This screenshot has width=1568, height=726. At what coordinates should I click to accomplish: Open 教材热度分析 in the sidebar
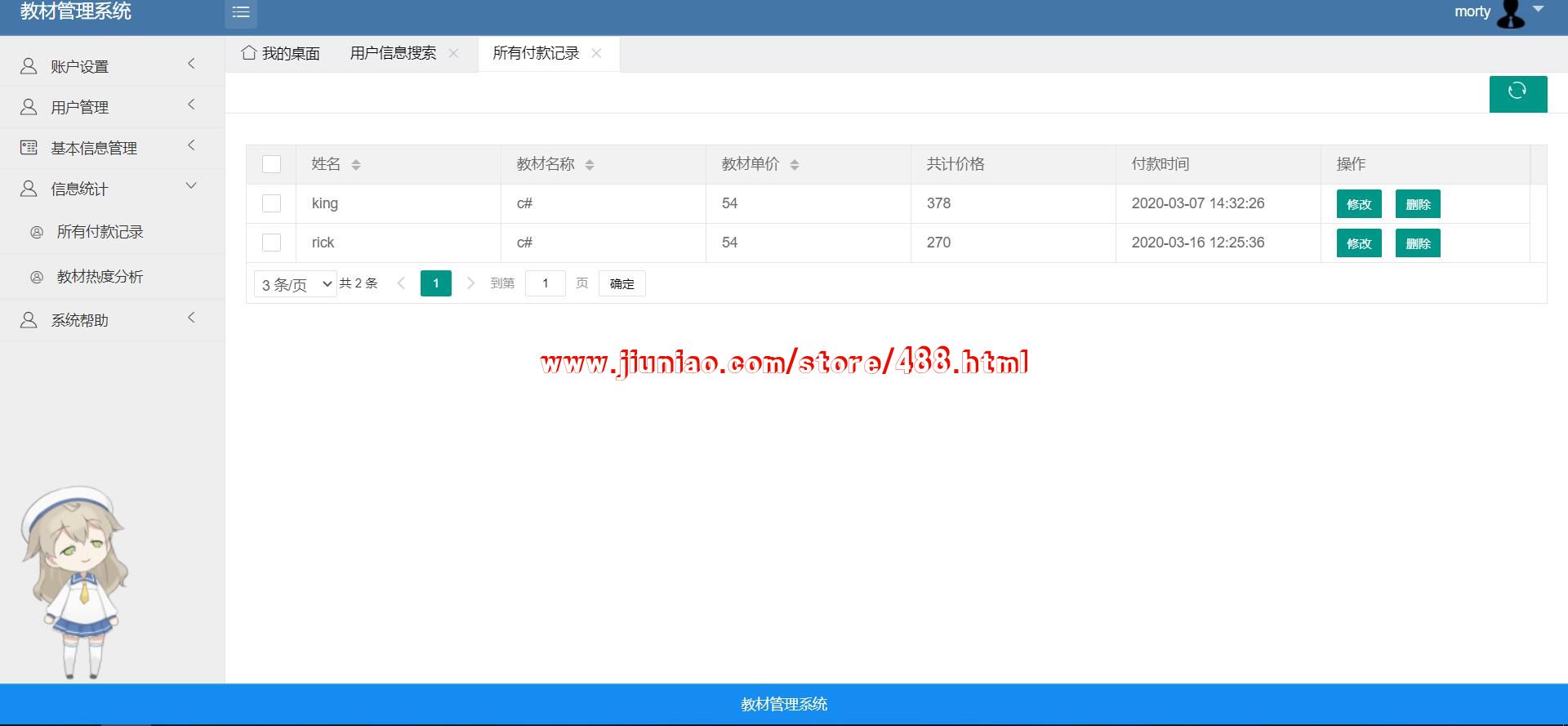pos(100,277)
